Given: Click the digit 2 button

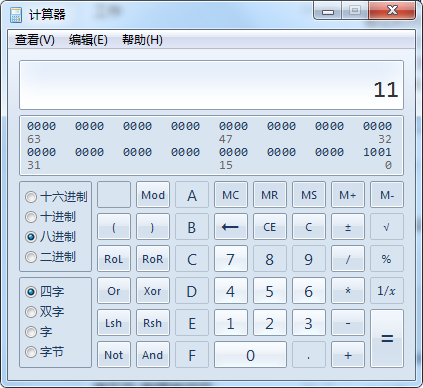Looking at the screenshot, I should (270, 323).
